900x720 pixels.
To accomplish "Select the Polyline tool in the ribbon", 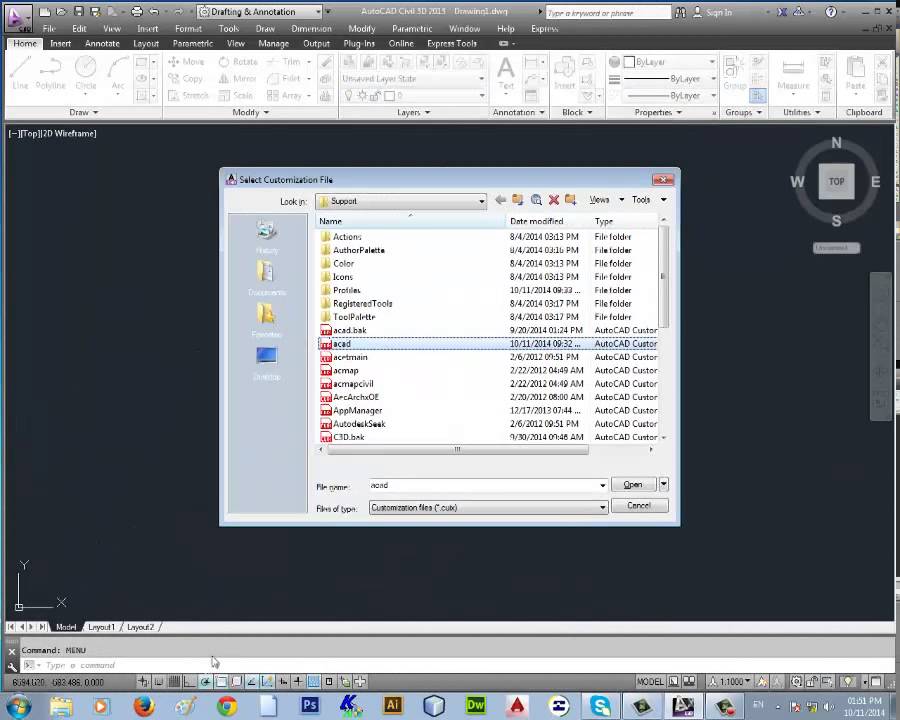I will click(51, 73).
